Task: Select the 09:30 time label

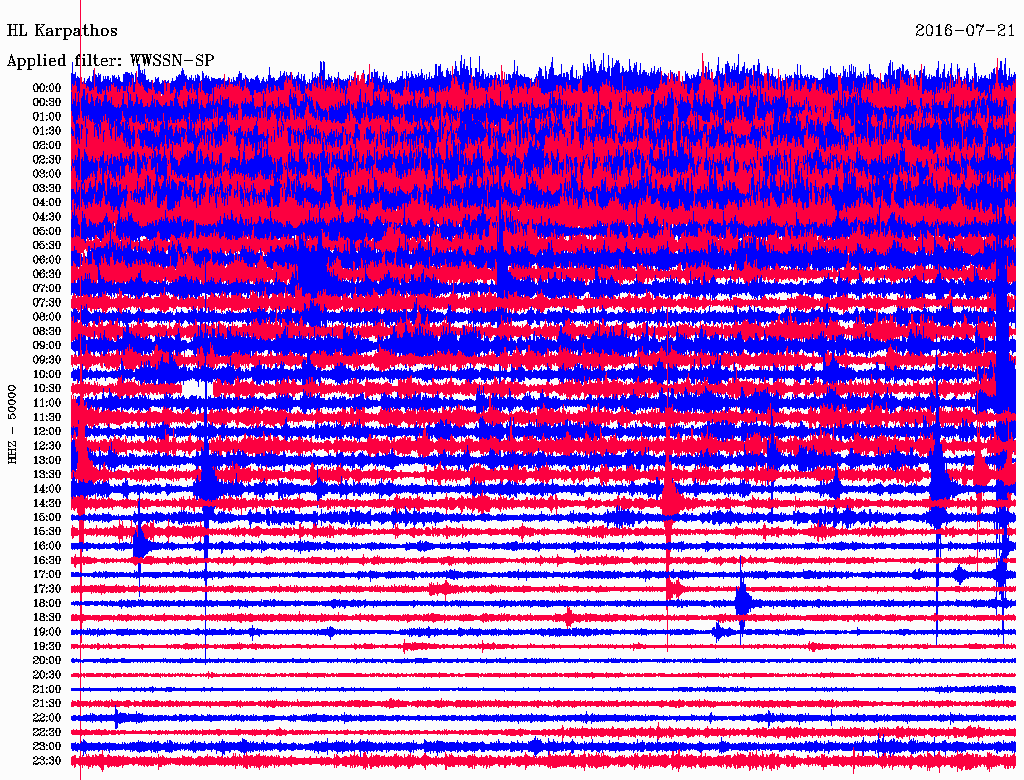Action: pos(47,360)
